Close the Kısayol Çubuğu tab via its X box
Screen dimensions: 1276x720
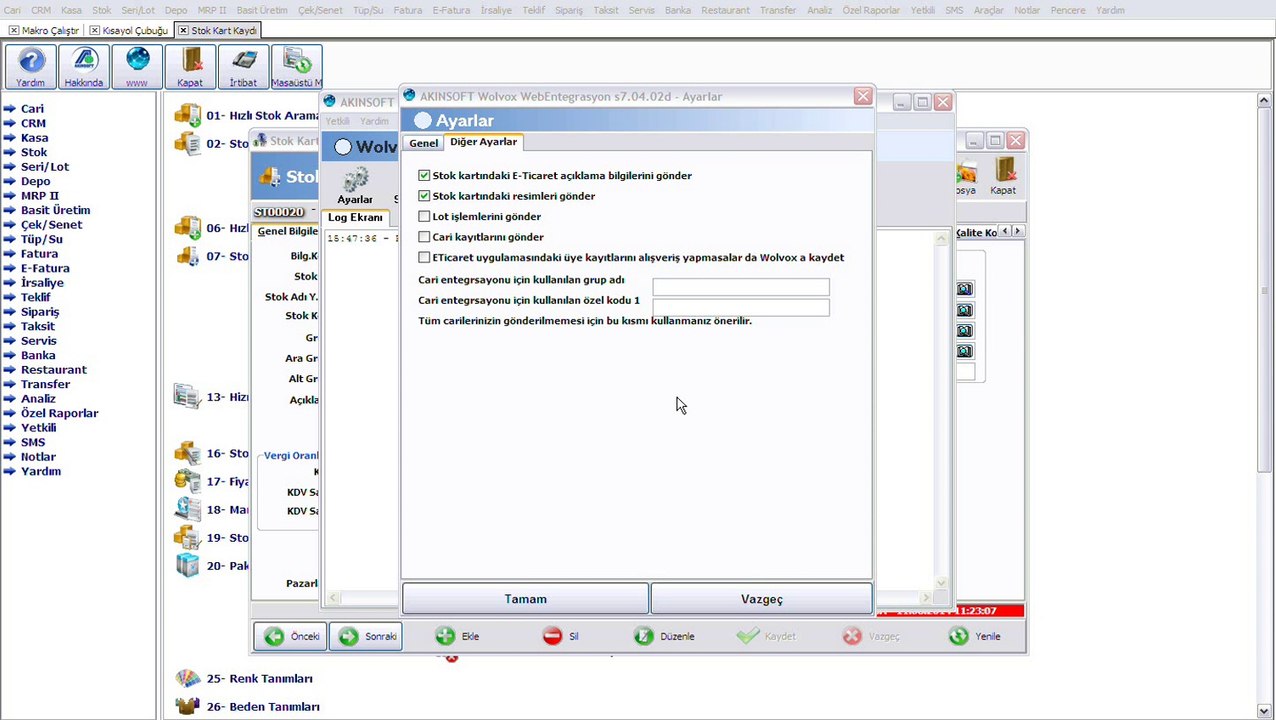95,31
